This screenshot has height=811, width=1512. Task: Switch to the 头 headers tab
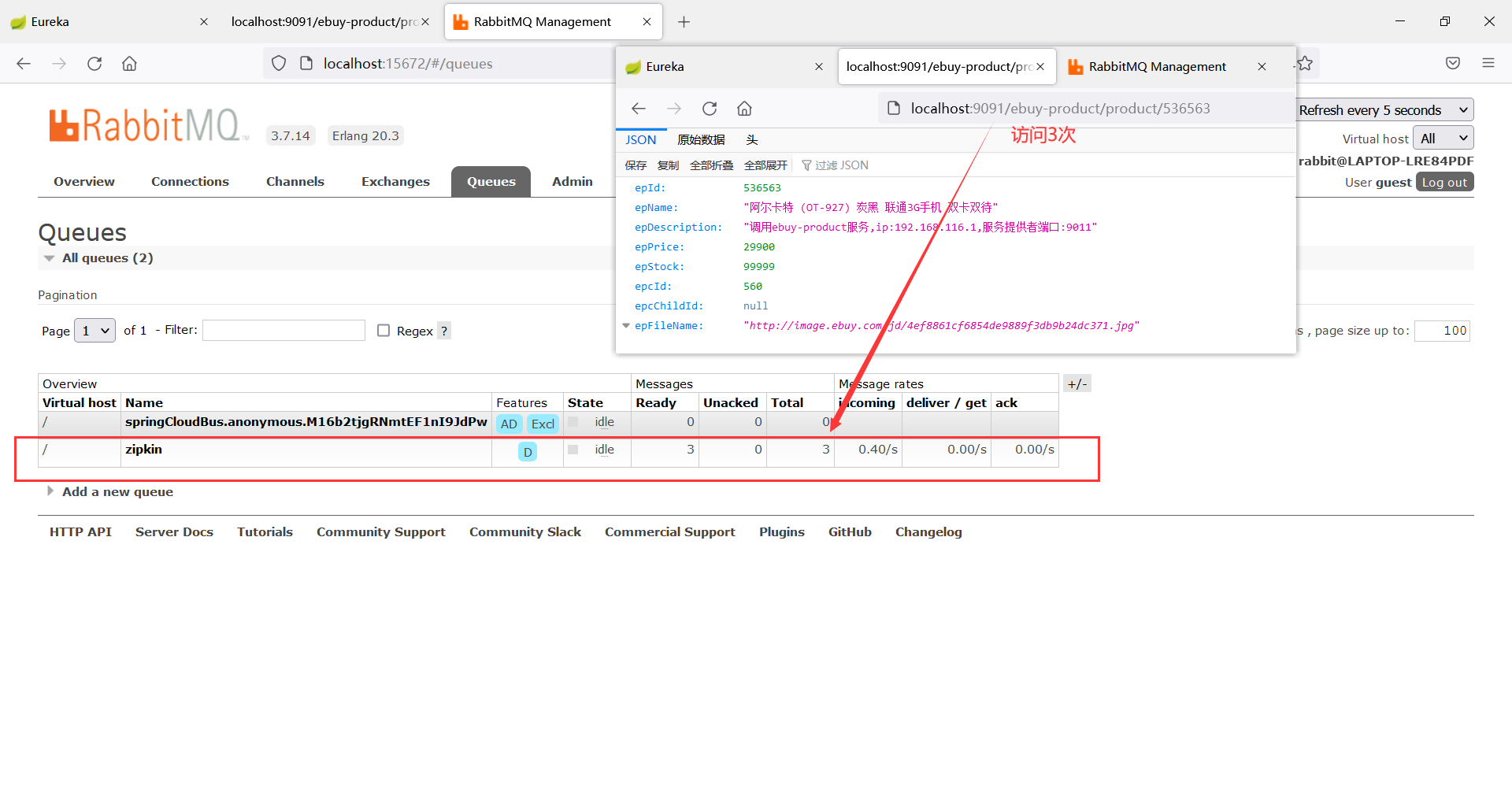click(x=752, y=140)
